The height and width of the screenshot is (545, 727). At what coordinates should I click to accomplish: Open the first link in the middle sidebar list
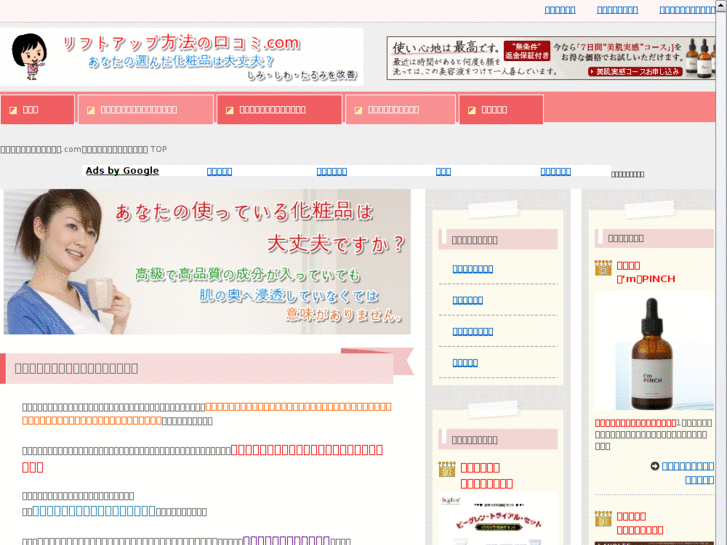tap(472, 269)
